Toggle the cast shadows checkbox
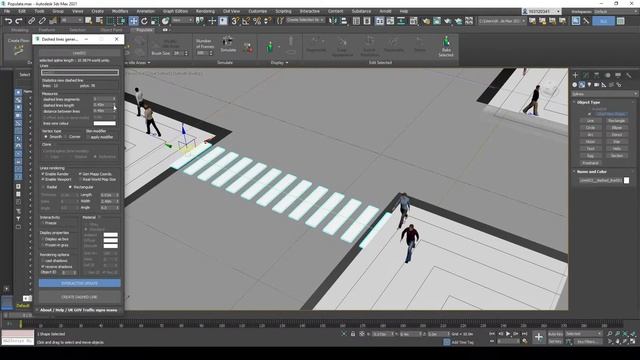640x360 pixels. point(43,261)
